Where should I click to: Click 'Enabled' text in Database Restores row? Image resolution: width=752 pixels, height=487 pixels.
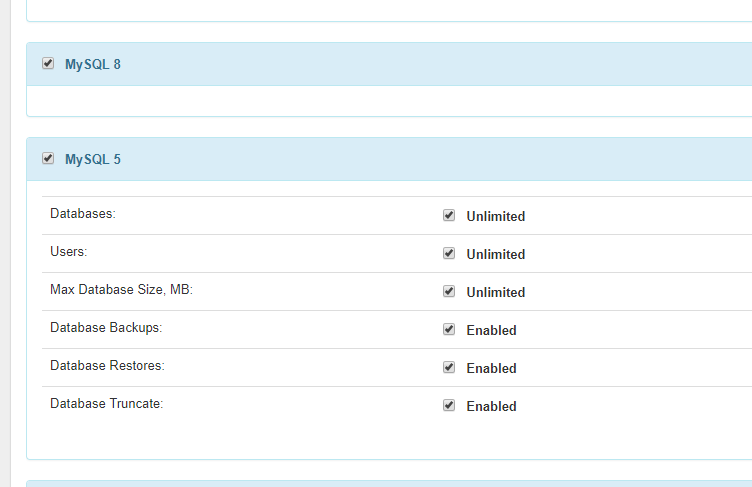coord(492,368)
